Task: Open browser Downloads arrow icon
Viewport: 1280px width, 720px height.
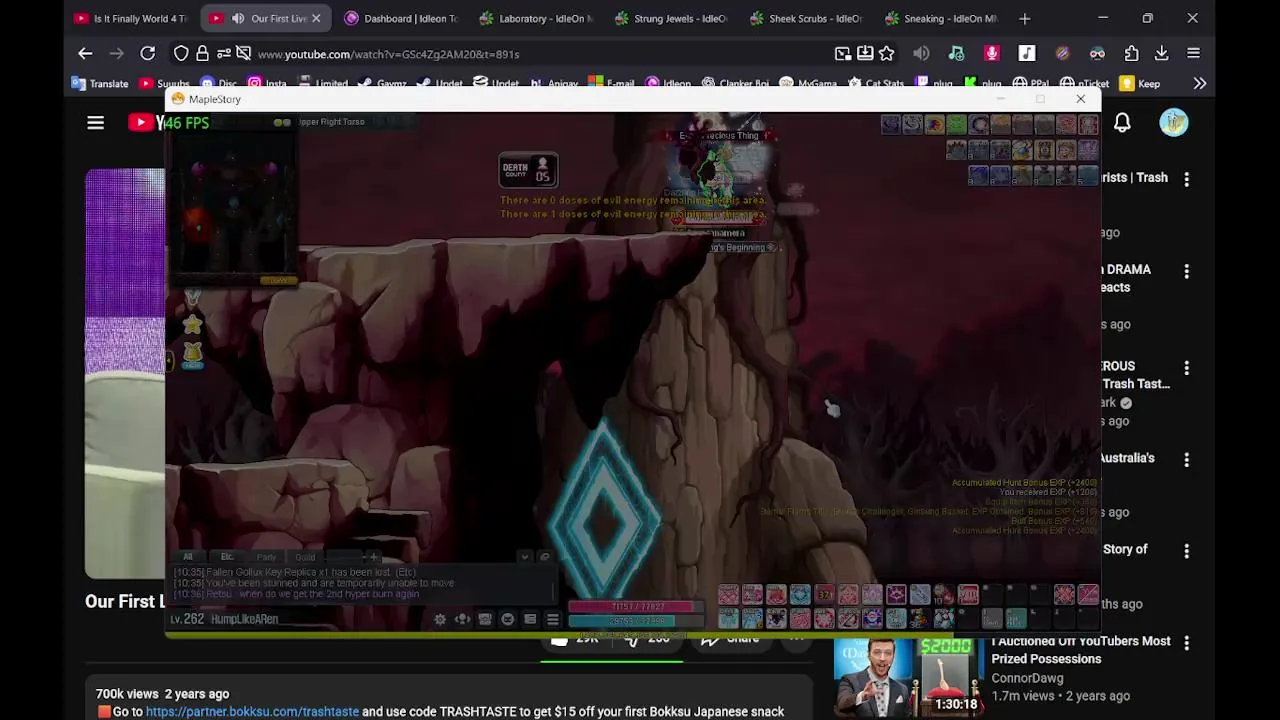Action: click(x=1161, y=54)
